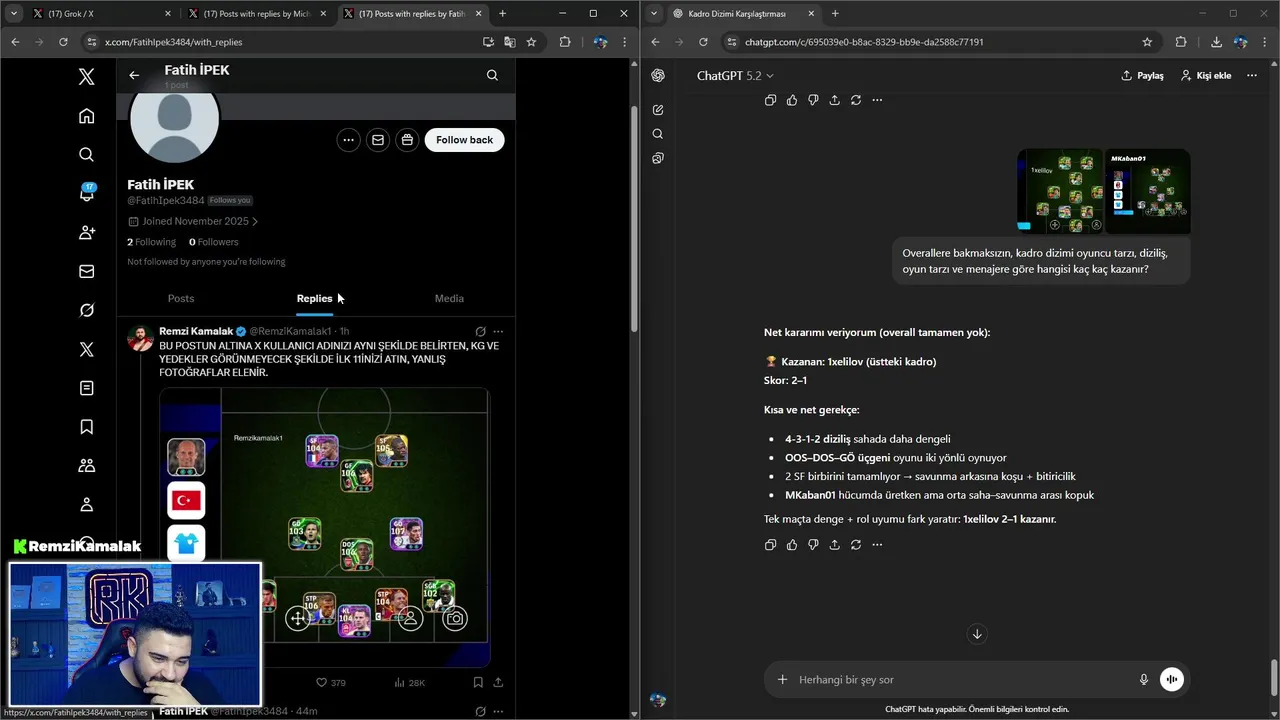Open Messages envelope in X sidebar
Viewport: 1280px width, 720px height.
pyautogui.click(x=87, y=271)
